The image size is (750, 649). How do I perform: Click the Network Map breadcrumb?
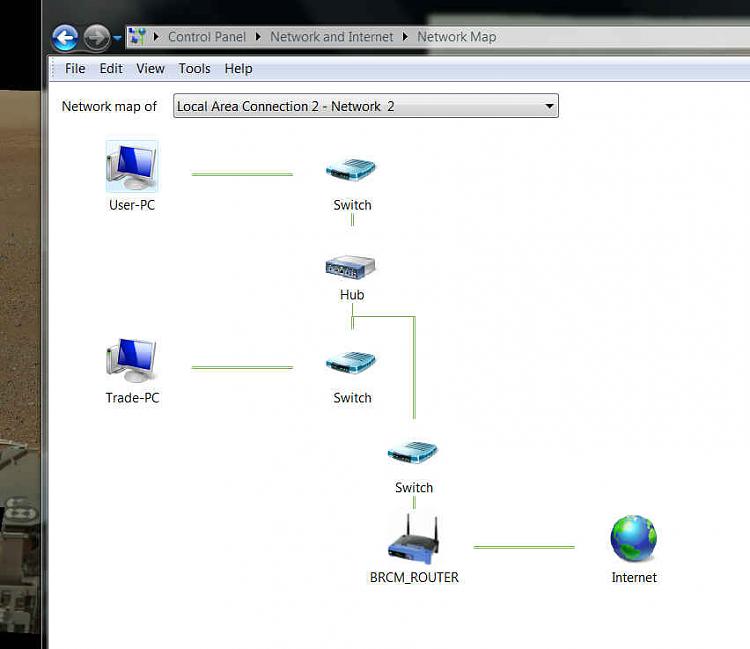[x=456, y=37]
